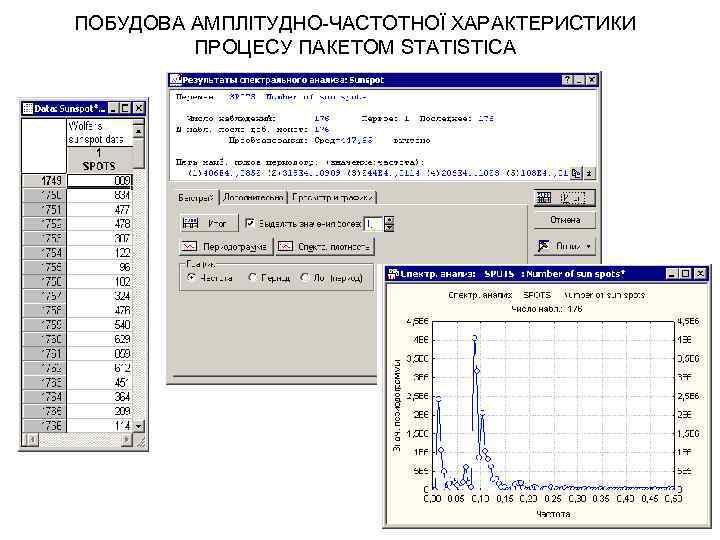
Task: Decrease highlight threshold with stepper down arrow
Action: pos(389,227)
